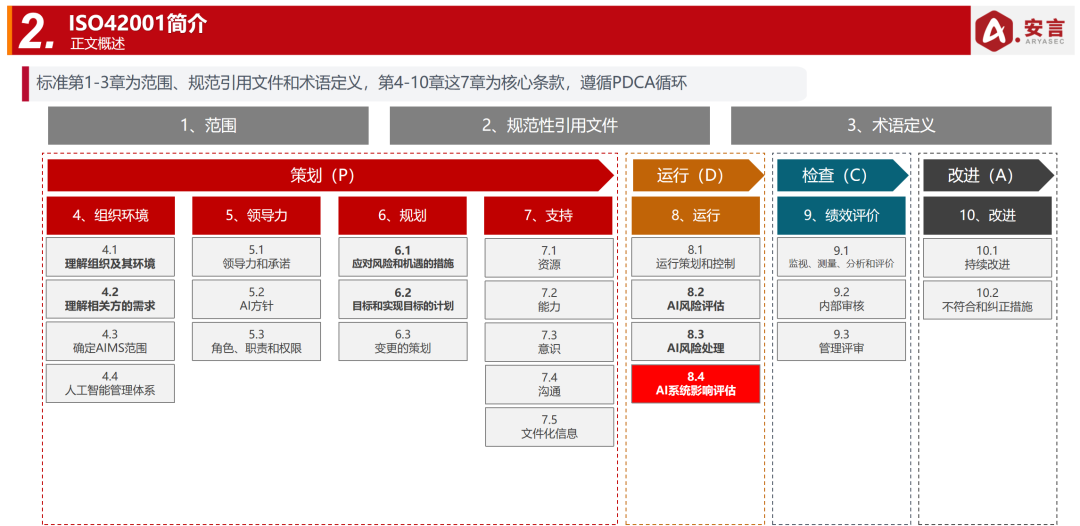
Task: Click the ISO42001简介 slide title
Action: click(138, 23)
